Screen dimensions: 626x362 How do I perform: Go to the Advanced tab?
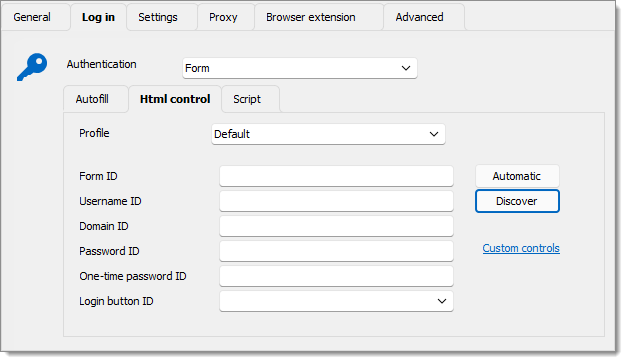419,18
